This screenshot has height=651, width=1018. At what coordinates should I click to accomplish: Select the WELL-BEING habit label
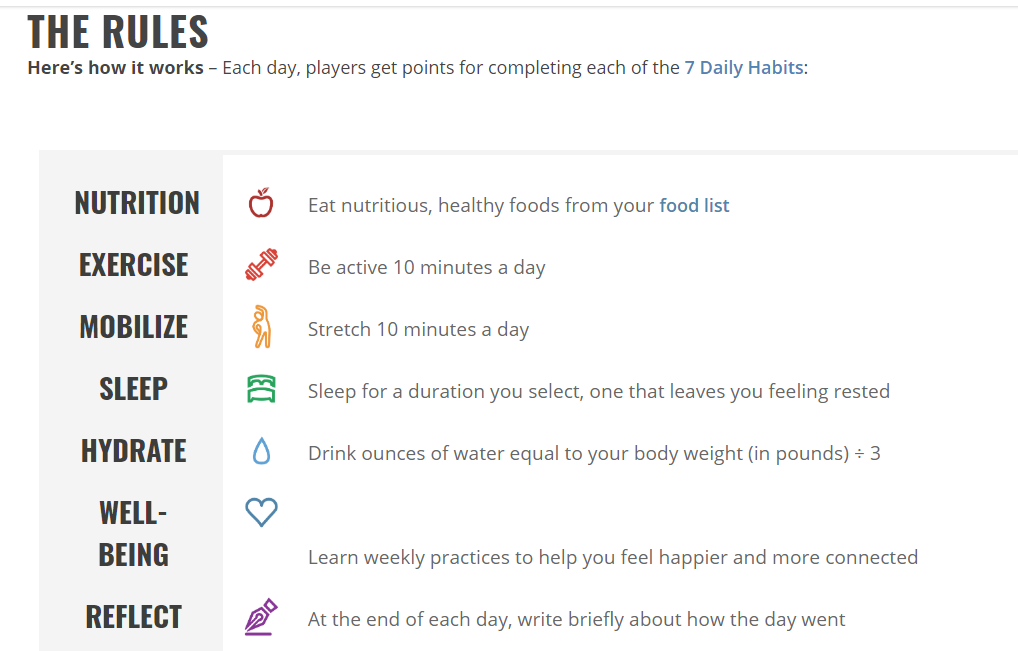tap(134, 534)
